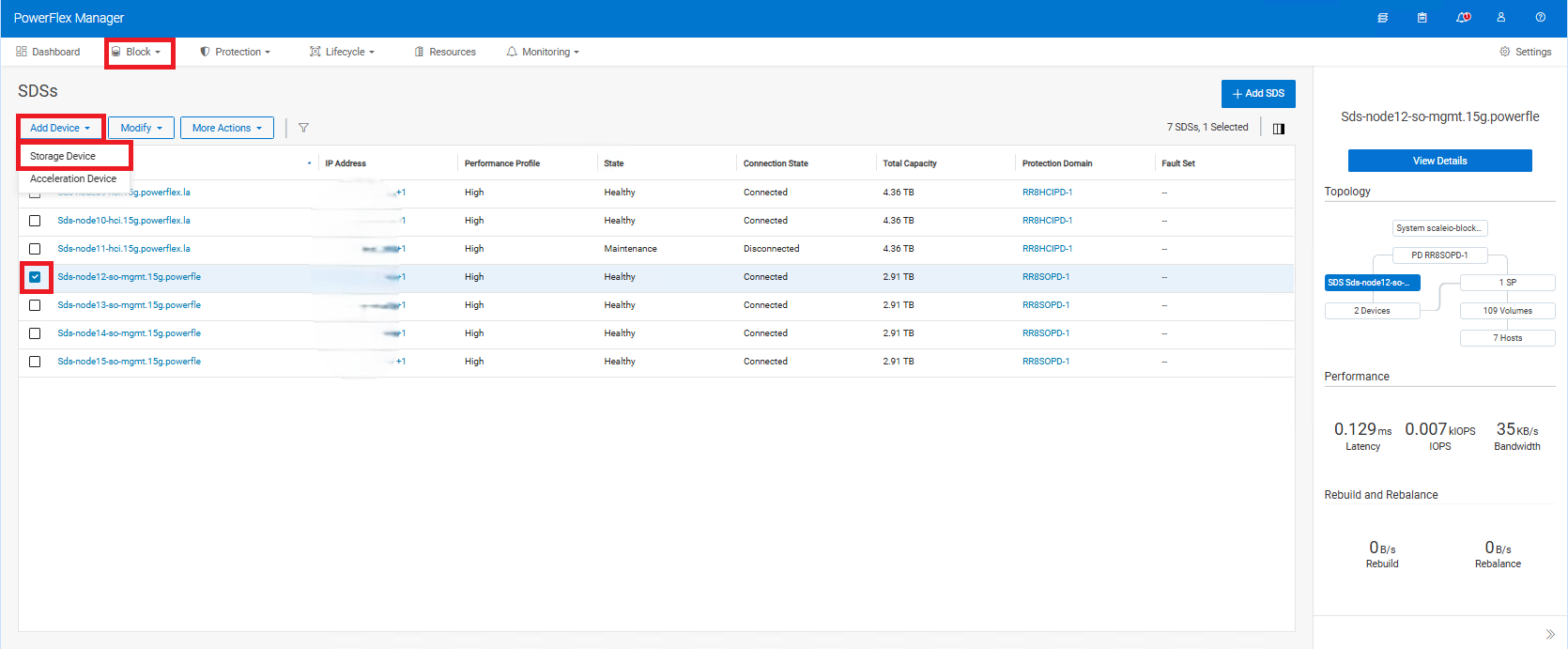Open the help question mark icon
This screenshot has height=649, width=1568.
[1541, 18]
